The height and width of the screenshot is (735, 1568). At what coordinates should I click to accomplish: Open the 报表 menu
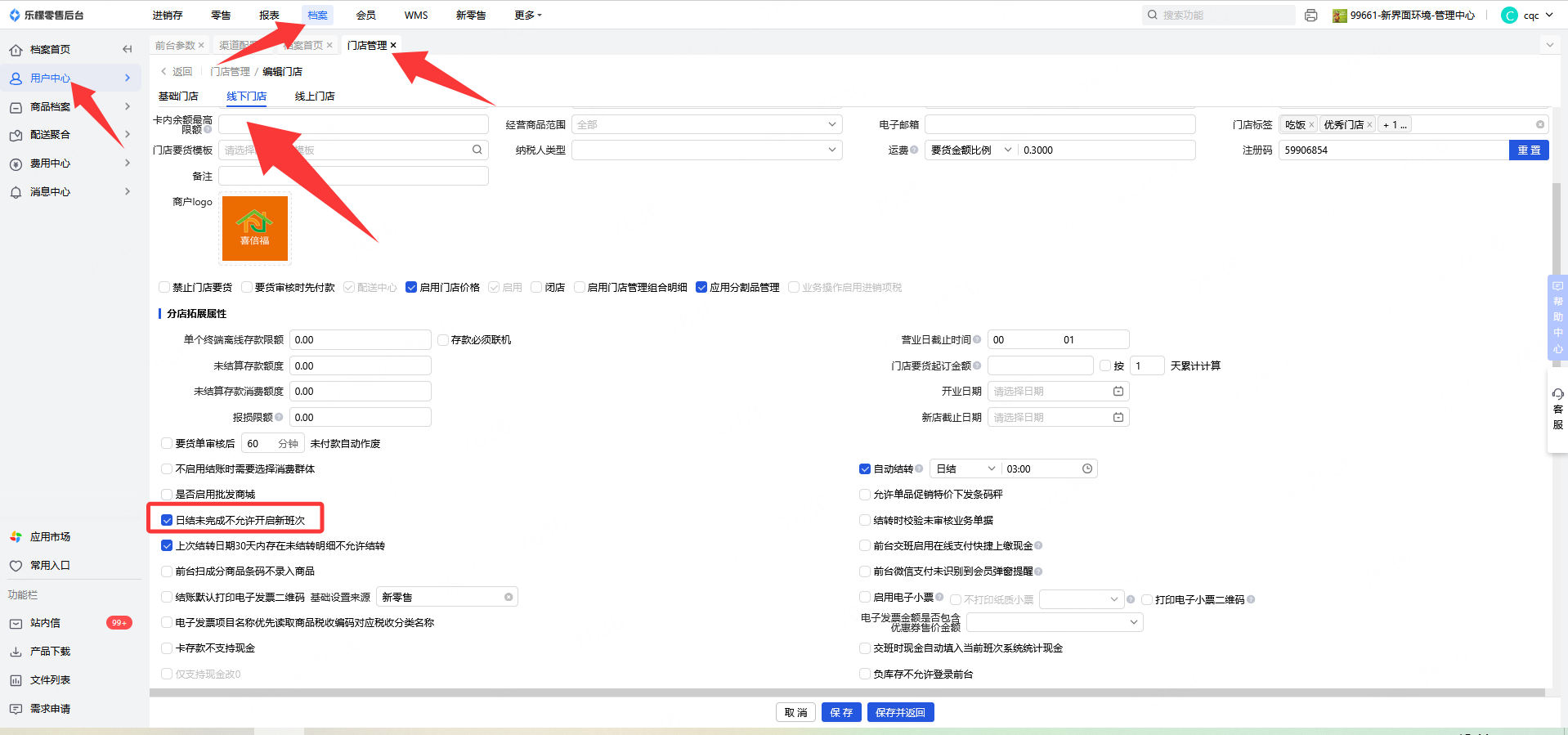point(269,16)
